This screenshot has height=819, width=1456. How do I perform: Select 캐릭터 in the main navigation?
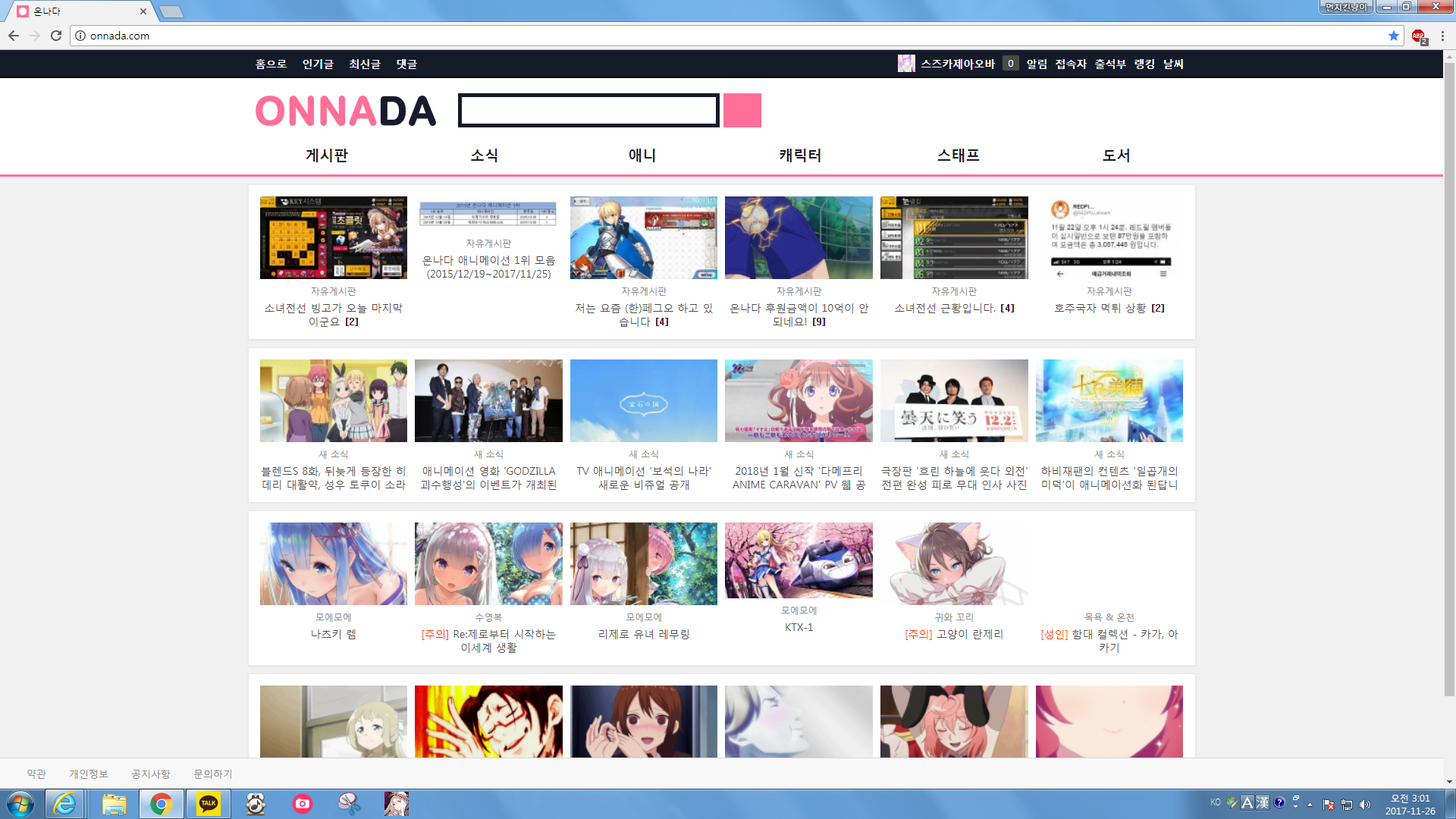point(800,155)
